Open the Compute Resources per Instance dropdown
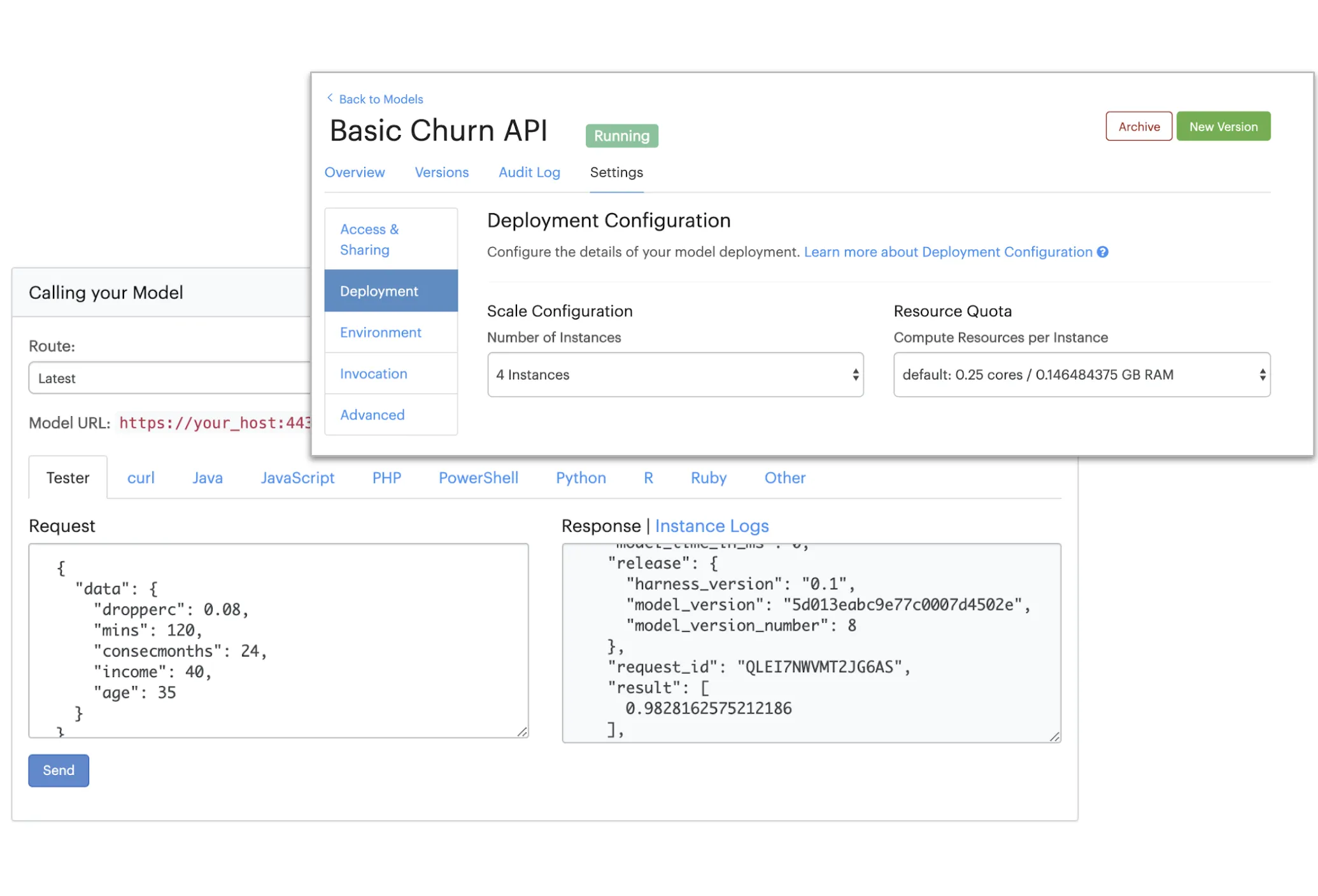 point(1081,375)
